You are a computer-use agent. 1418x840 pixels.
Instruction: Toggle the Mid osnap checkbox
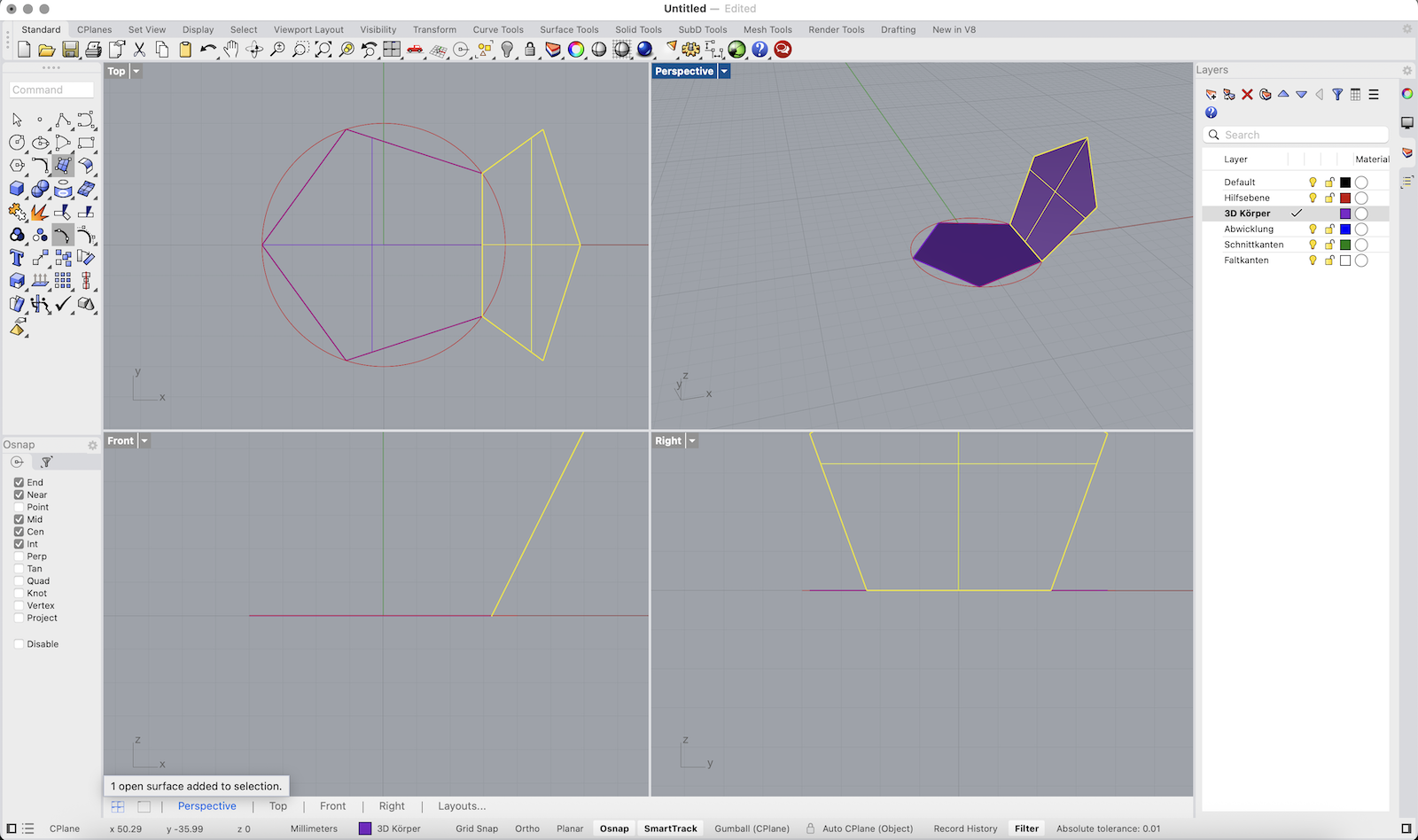pos(19,519)
